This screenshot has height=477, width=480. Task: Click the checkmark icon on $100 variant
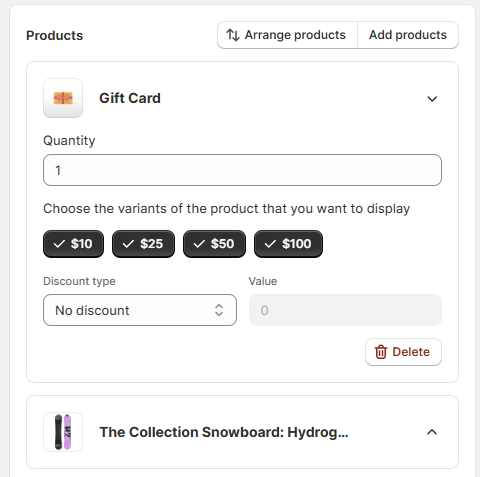[x=270, y=244]
